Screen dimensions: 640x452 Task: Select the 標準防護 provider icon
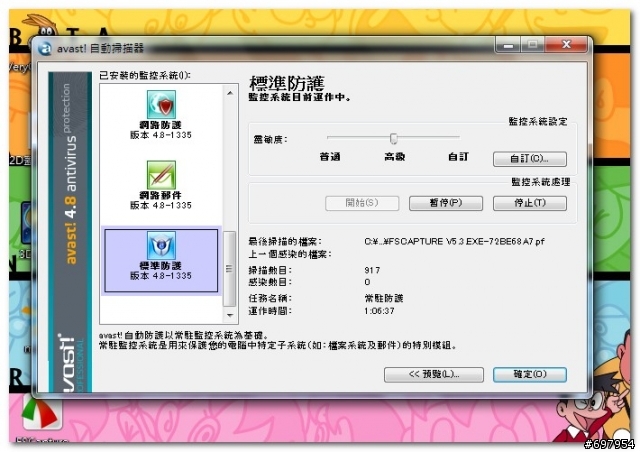[161, 245]
